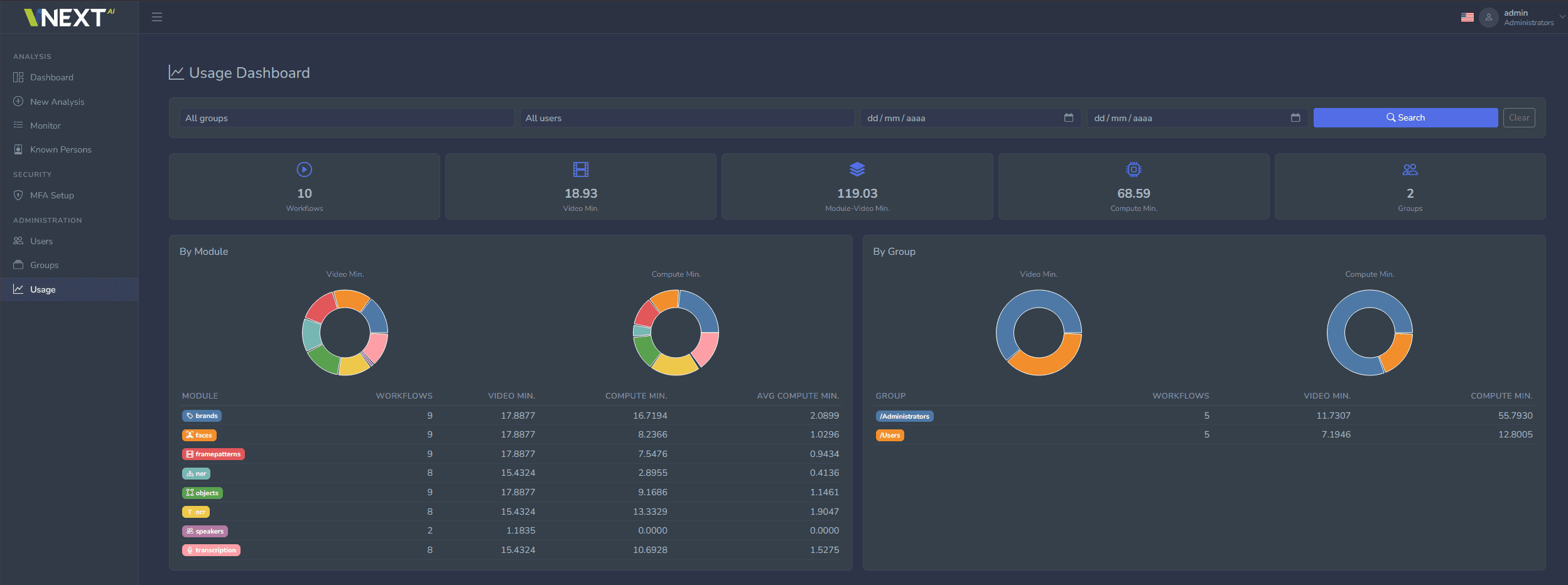1568x585 pixels.
Task: Toggle the hamburger sidebar menu icon
Action: click(157, 17)
